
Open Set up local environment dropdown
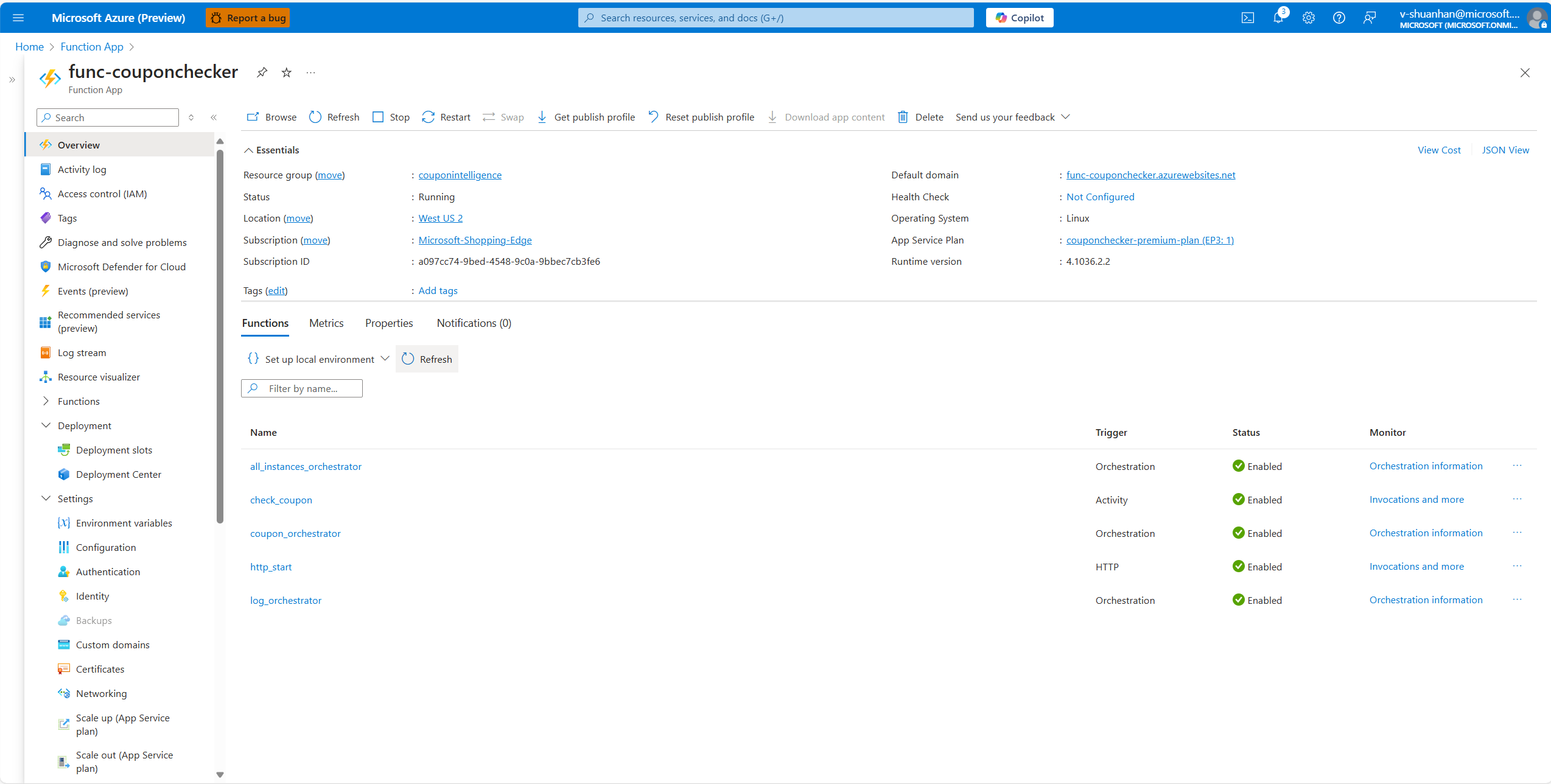click(x=318, y=359)
